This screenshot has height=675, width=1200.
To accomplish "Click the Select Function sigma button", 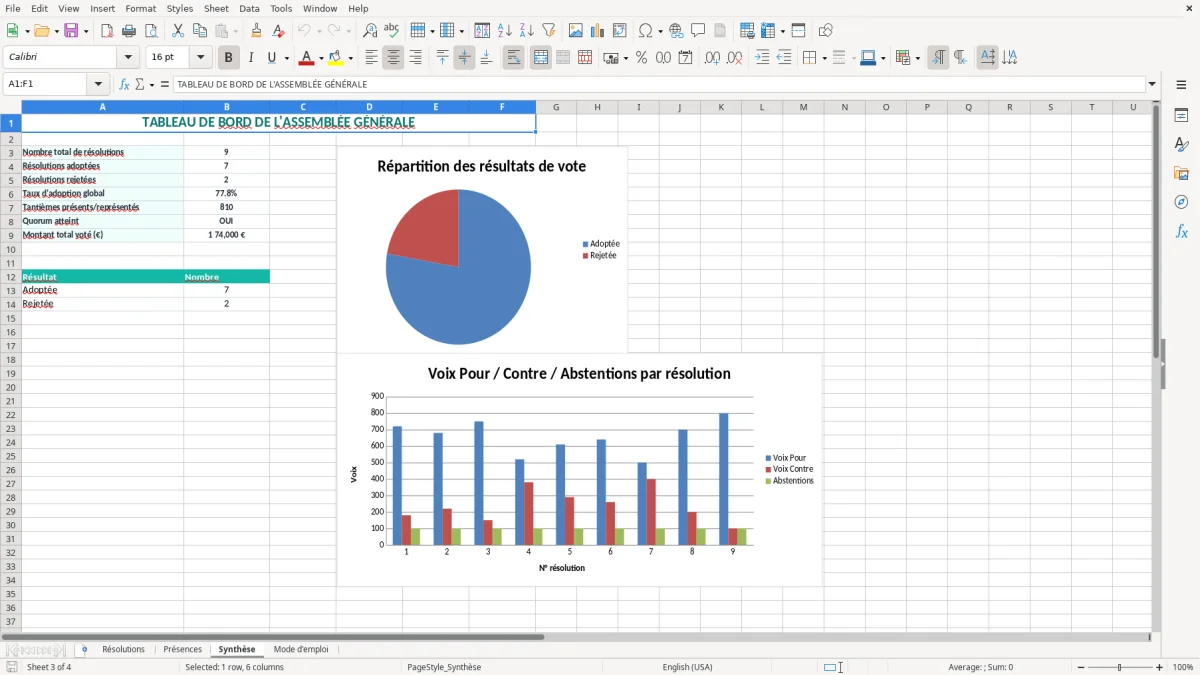I will (139, 85).
